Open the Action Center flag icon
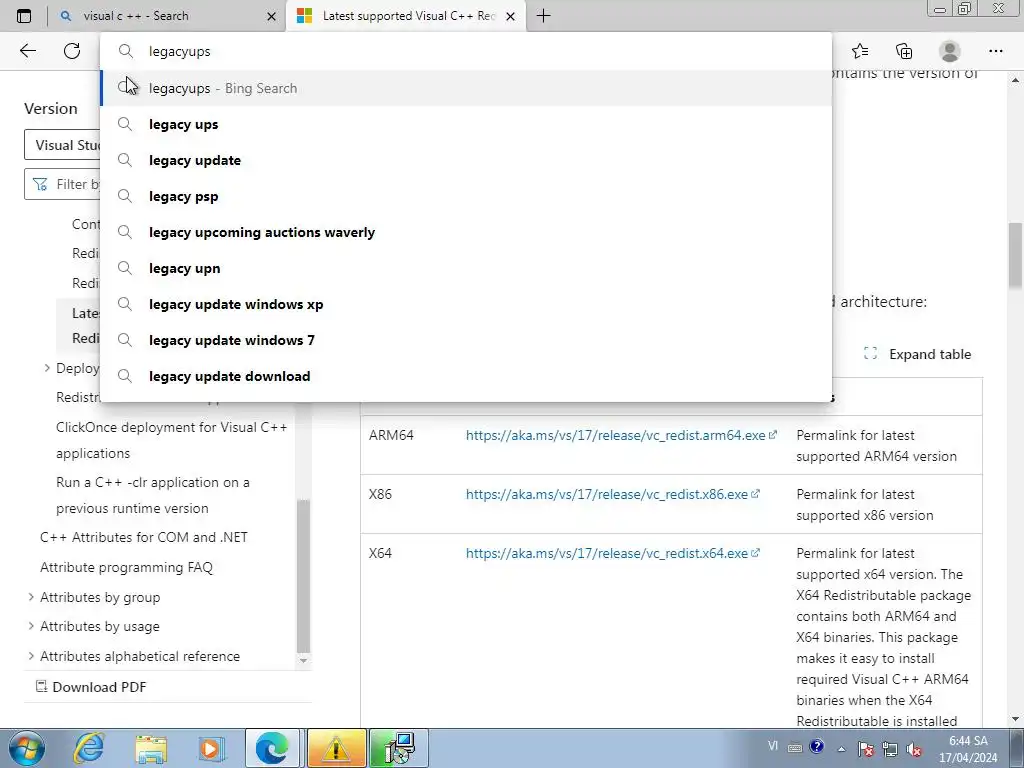The image size is (1024, 768). click(x=866, y=748)
